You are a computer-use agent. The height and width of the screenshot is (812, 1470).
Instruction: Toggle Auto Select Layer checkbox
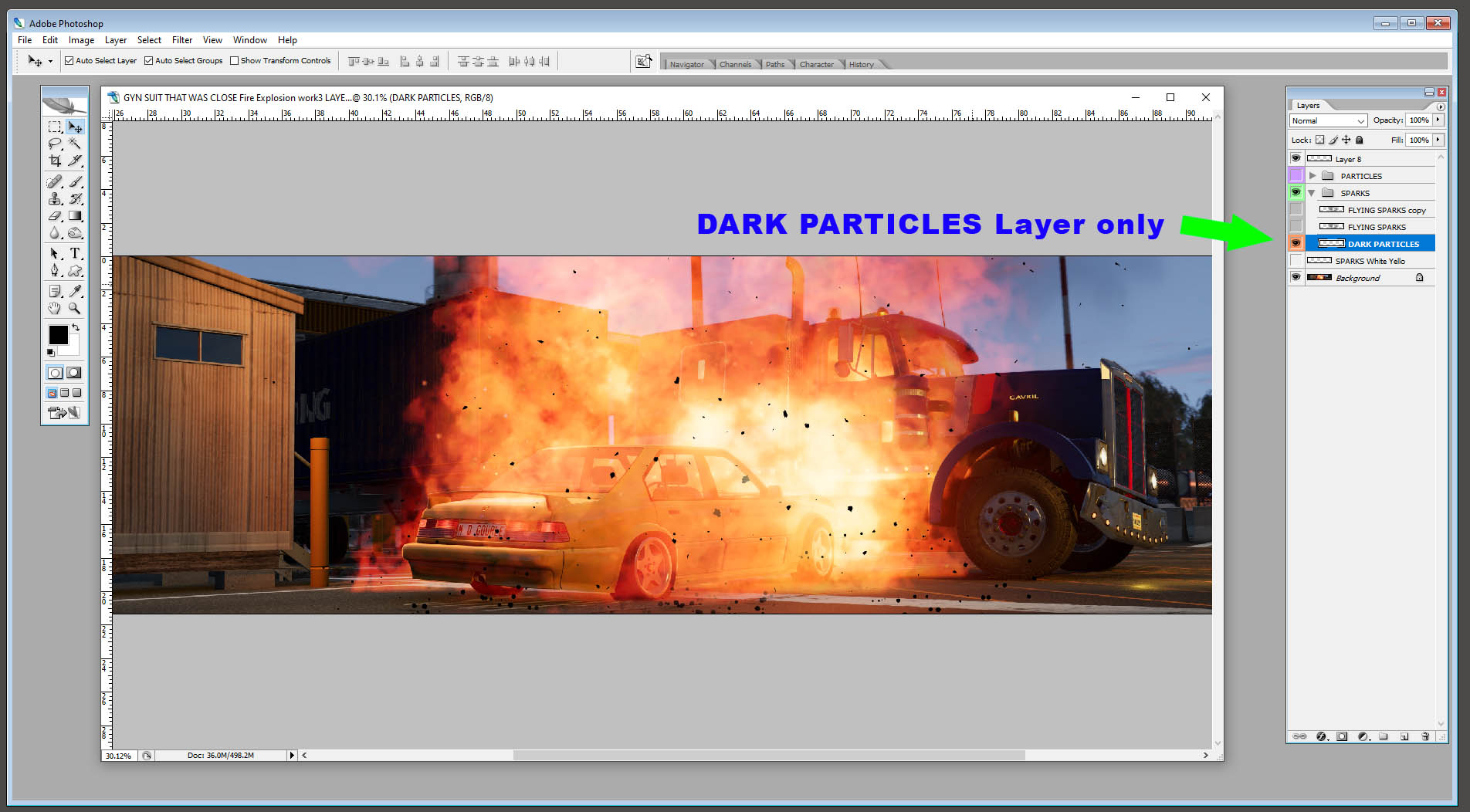coord(69,61)
